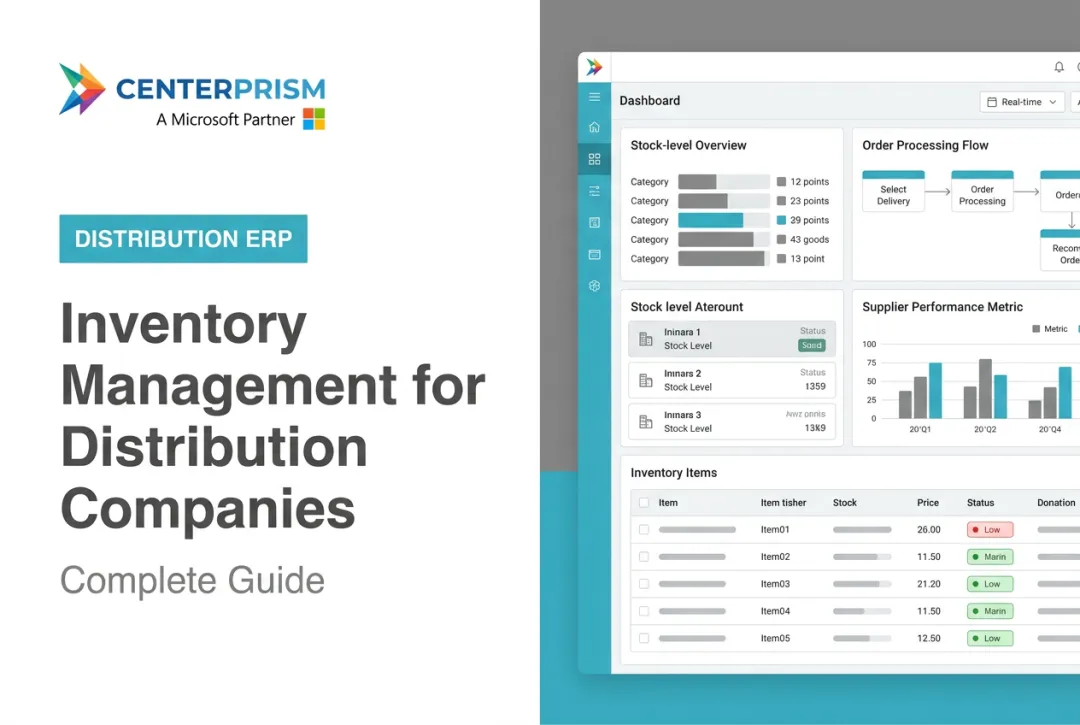The image size is (1080, 725).
Task: Click the Low status badge for Item01
Action: pyautogui.click(x=990, y=529)
